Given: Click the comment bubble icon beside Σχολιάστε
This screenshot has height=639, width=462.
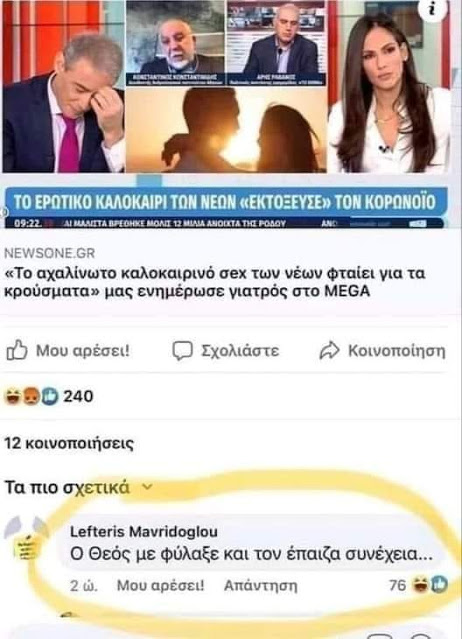Looking at the screenshot, I should click(182, 350).
